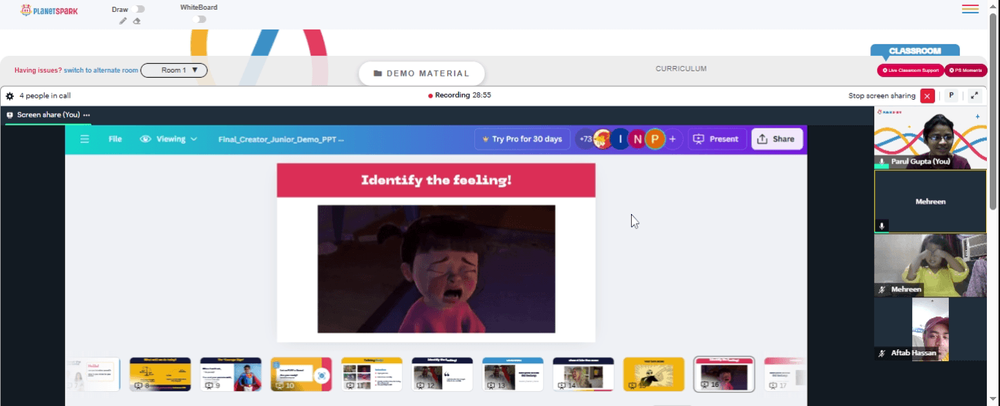Open the Canva File menu
This screenshot has width=1000, height=406.
115,139
